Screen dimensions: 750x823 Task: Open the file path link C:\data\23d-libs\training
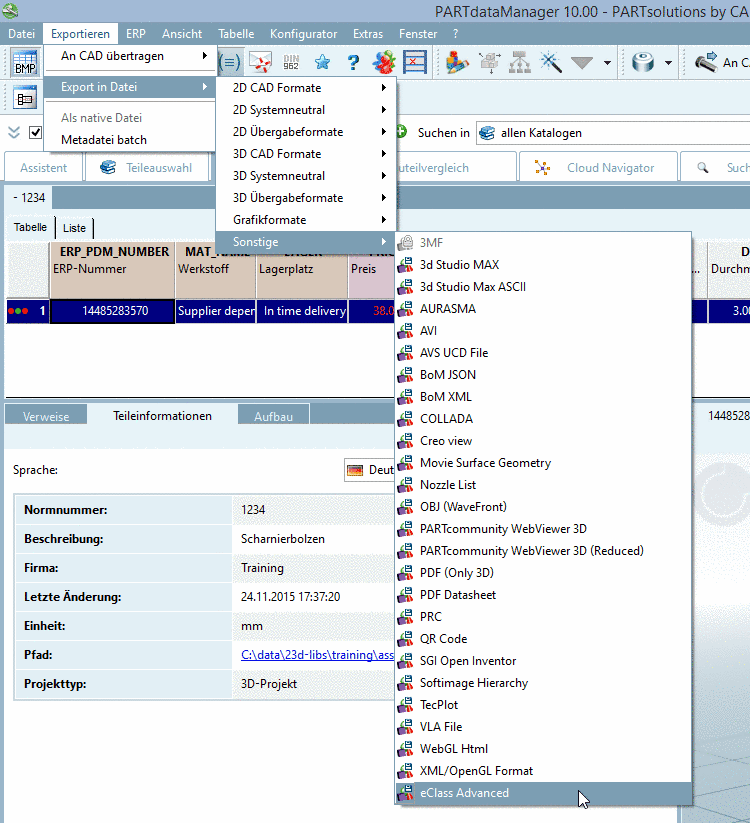317,655
